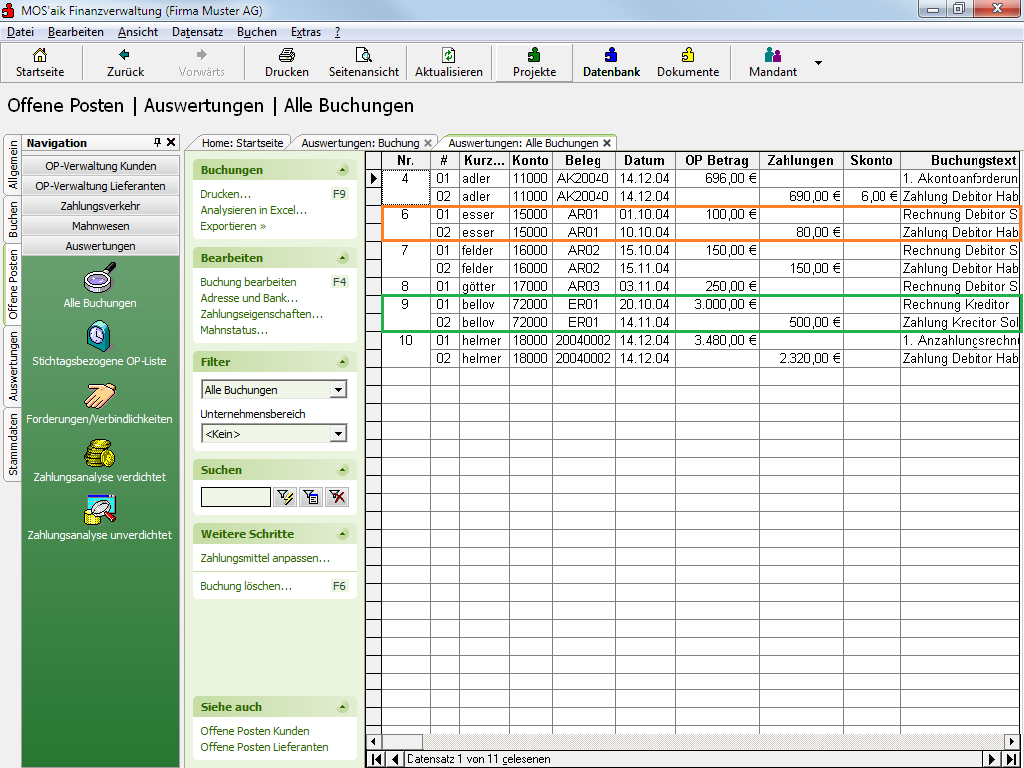Toggle the Navigation panel pin

coord(157,143)
